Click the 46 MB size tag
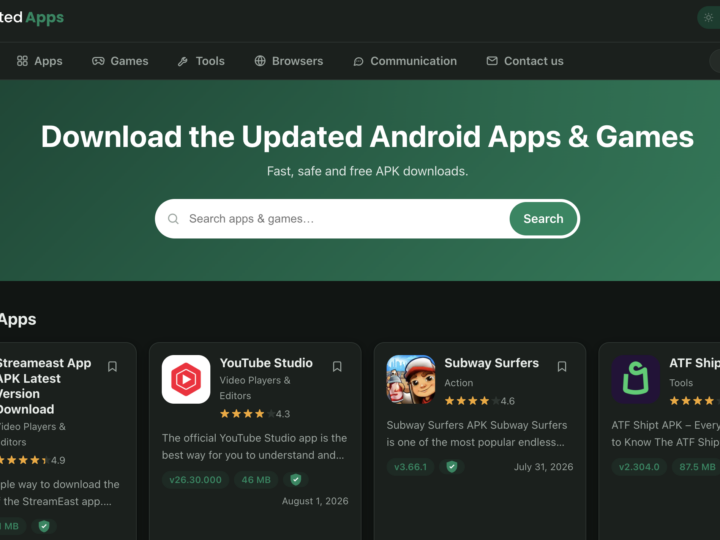The image size is (720, 540). click(256, 480)
